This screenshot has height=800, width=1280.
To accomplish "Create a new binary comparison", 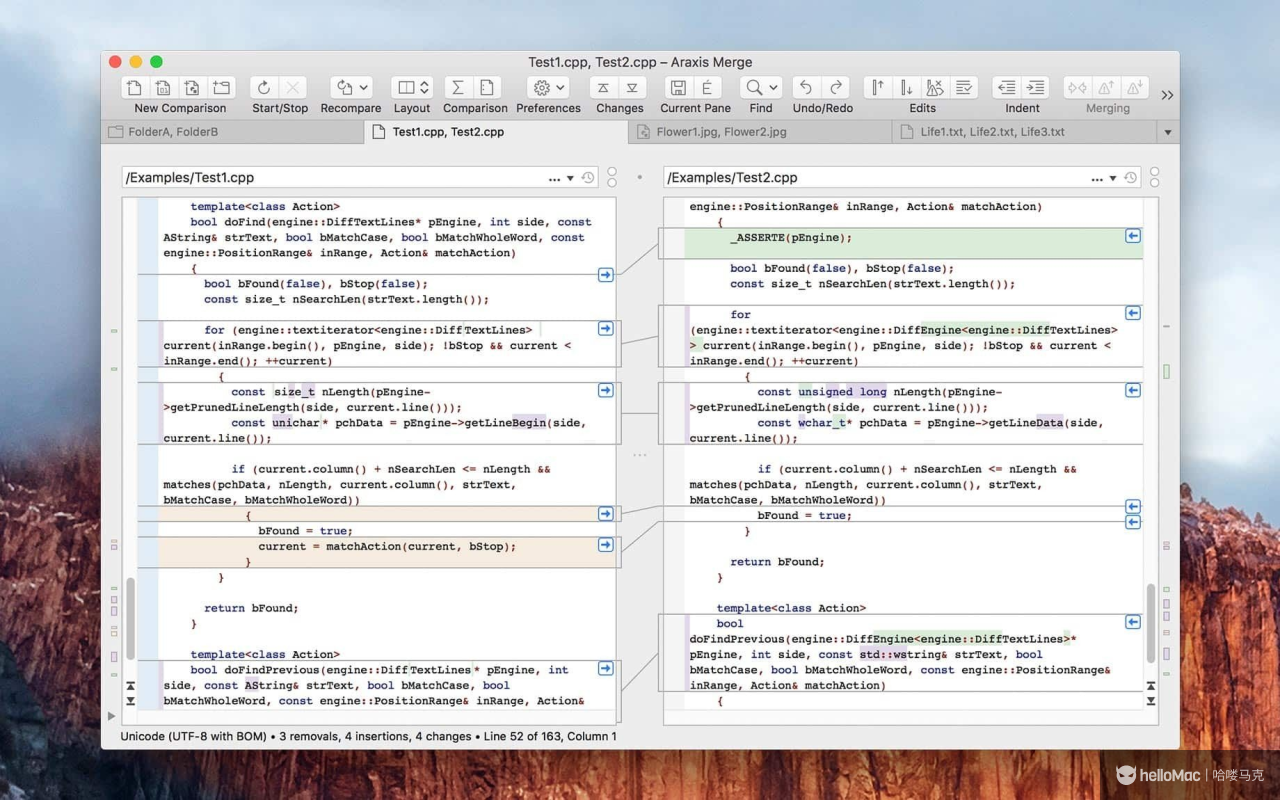I will click(163, 88).
